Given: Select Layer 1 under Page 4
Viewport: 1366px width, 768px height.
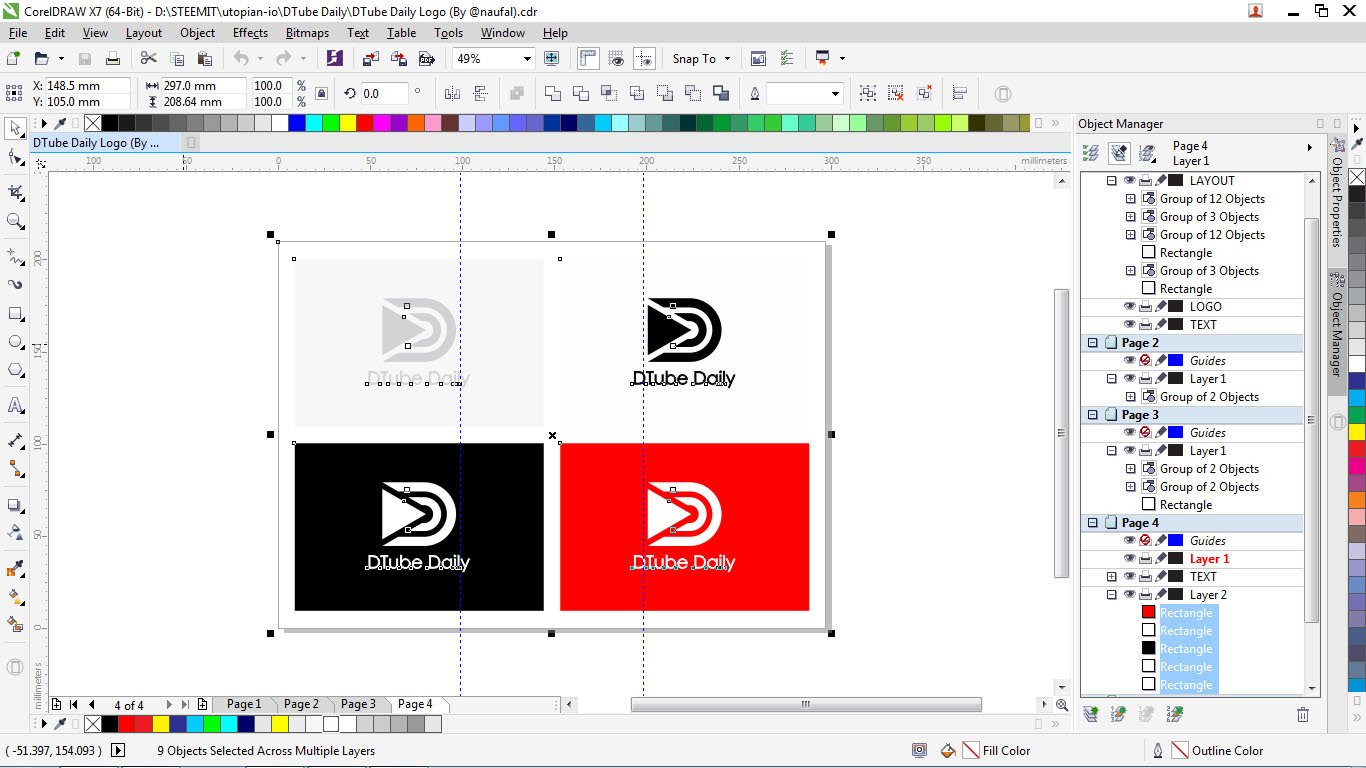Looking at the screenshot, I should tap(1209, 559).
